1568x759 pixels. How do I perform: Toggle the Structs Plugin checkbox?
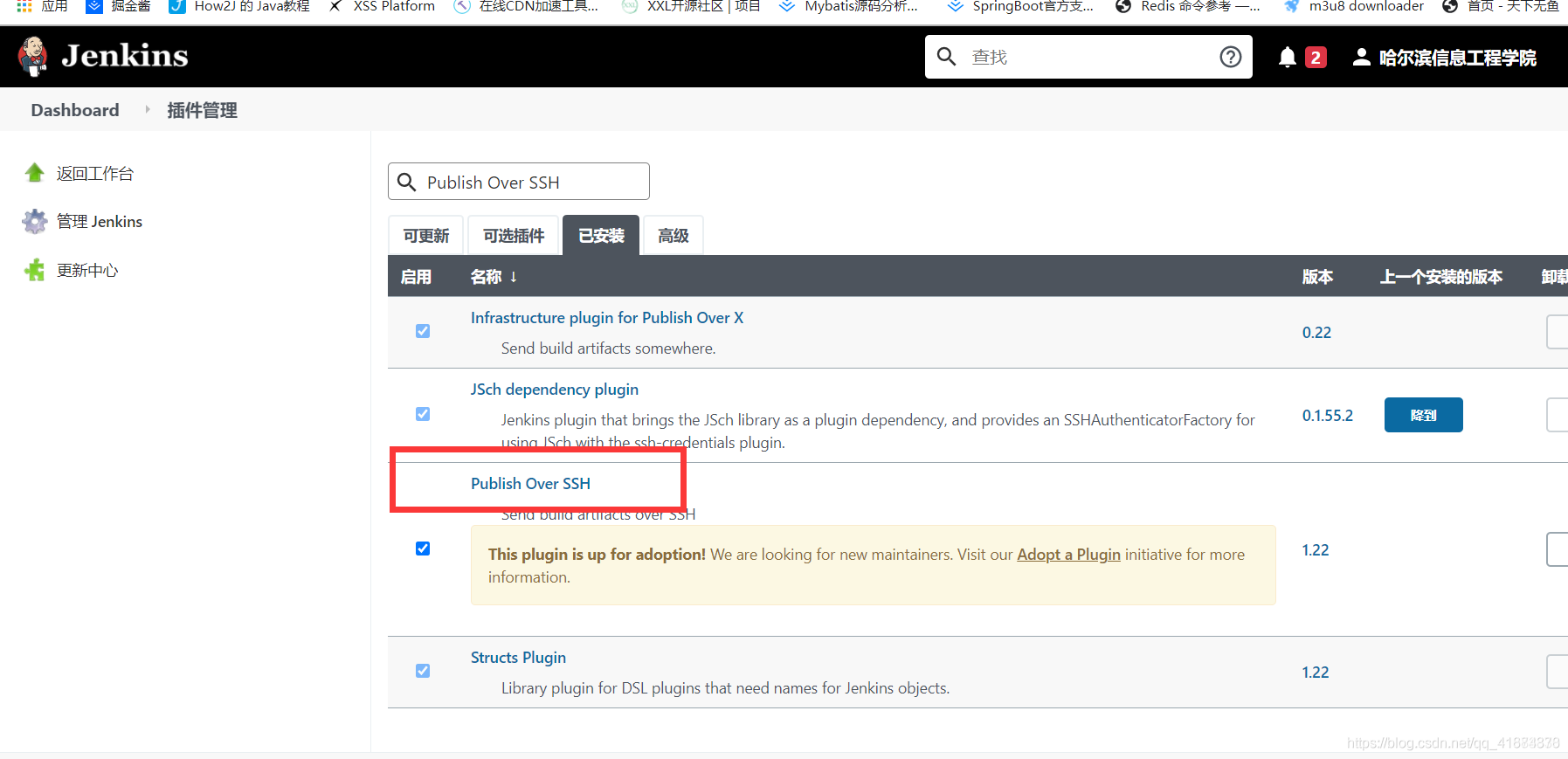pyautogui.click(x=423, y=671)
